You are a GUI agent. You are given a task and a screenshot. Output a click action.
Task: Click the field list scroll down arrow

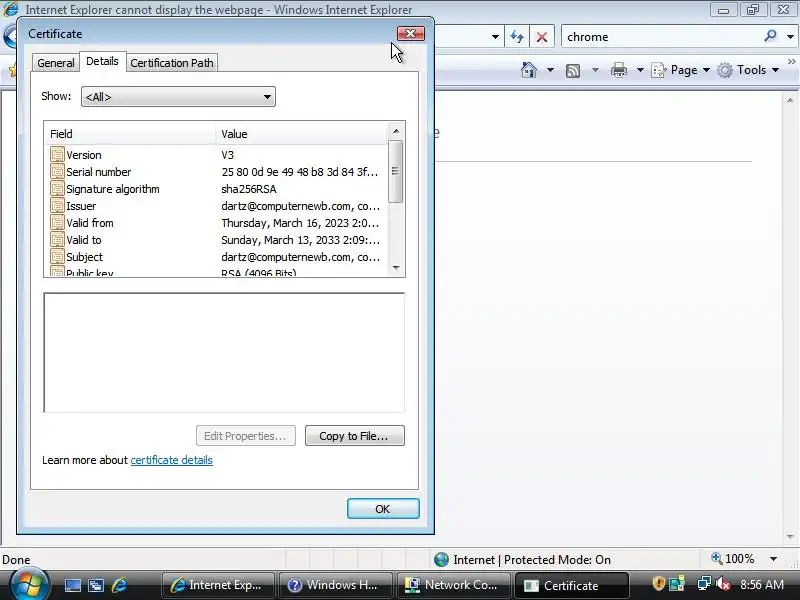coord(396,268)
